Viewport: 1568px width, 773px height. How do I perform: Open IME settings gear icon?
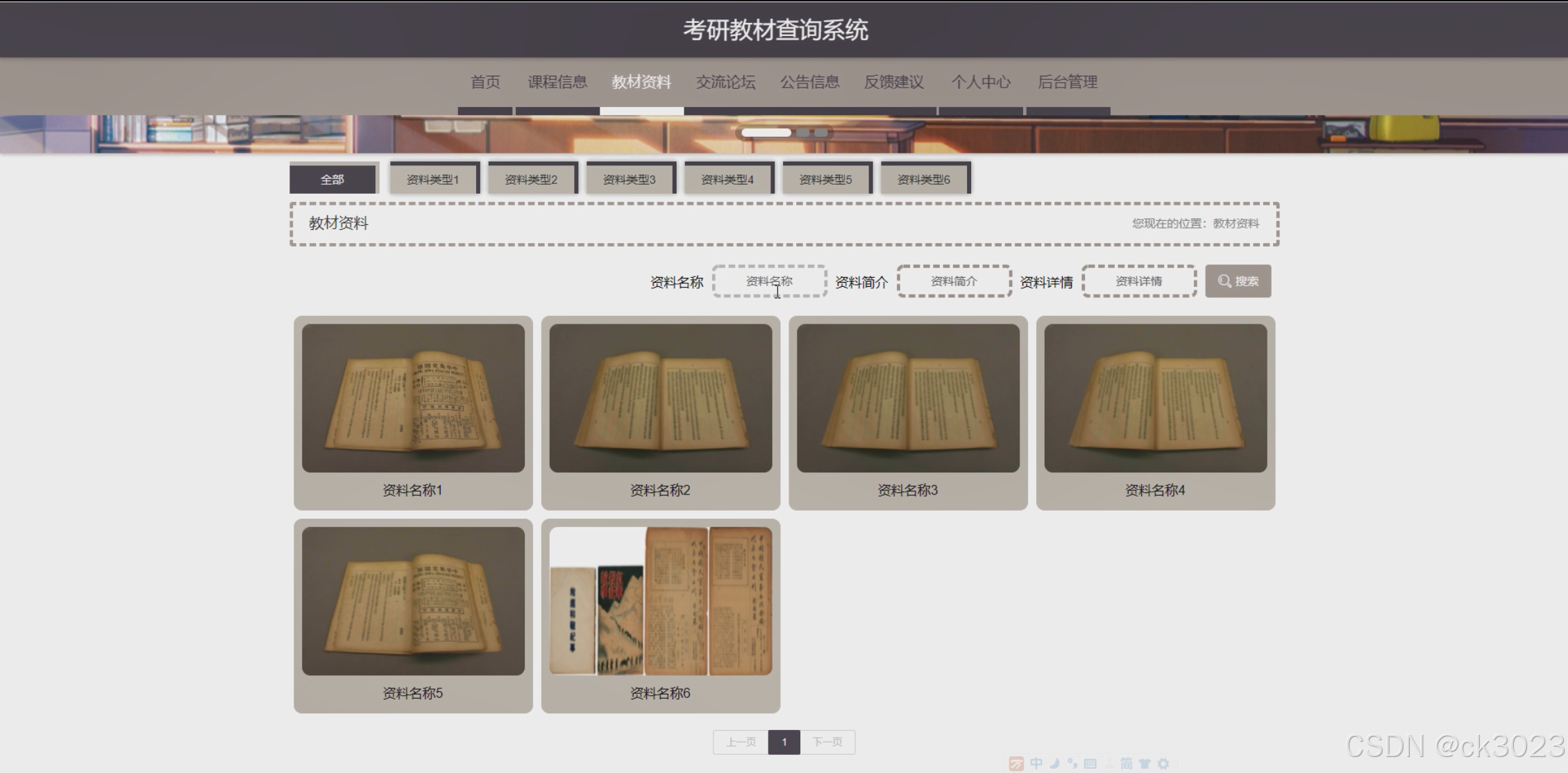(x=1164, y=763)
